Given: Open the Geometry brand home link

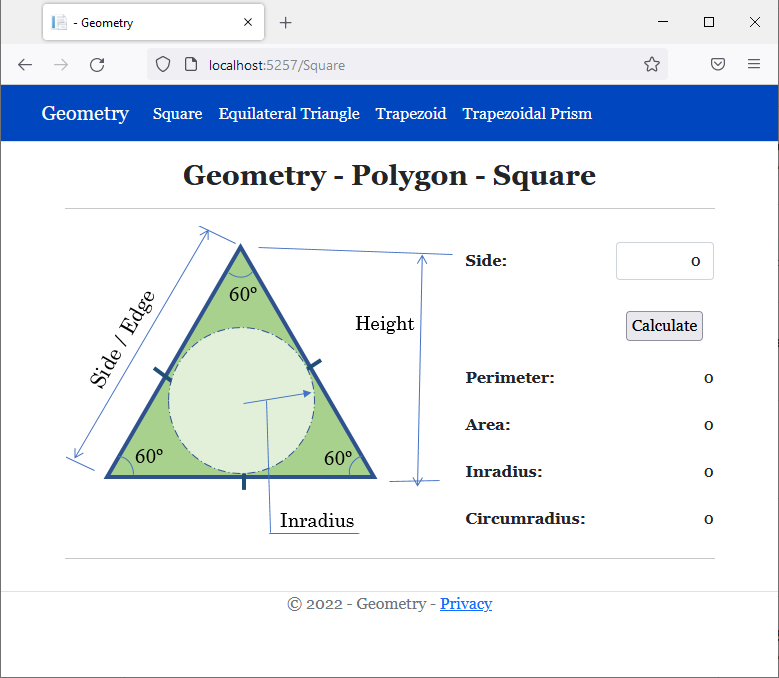Looking at the screenshot, I should pyautogui.click(x=85, y=113).
